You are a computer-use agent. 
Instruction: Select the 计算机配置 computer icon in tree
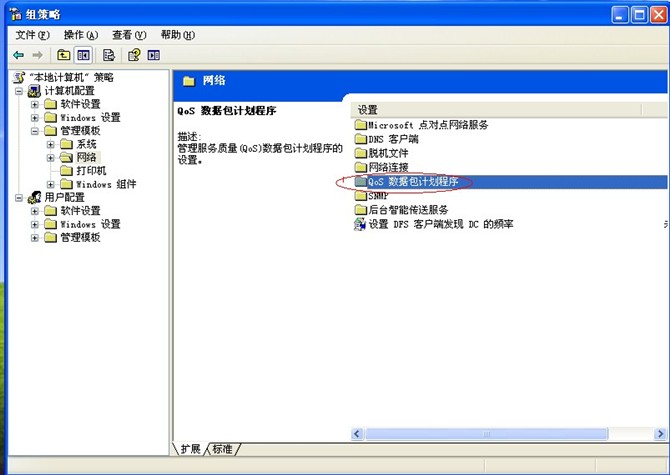(x=33, y=91)
